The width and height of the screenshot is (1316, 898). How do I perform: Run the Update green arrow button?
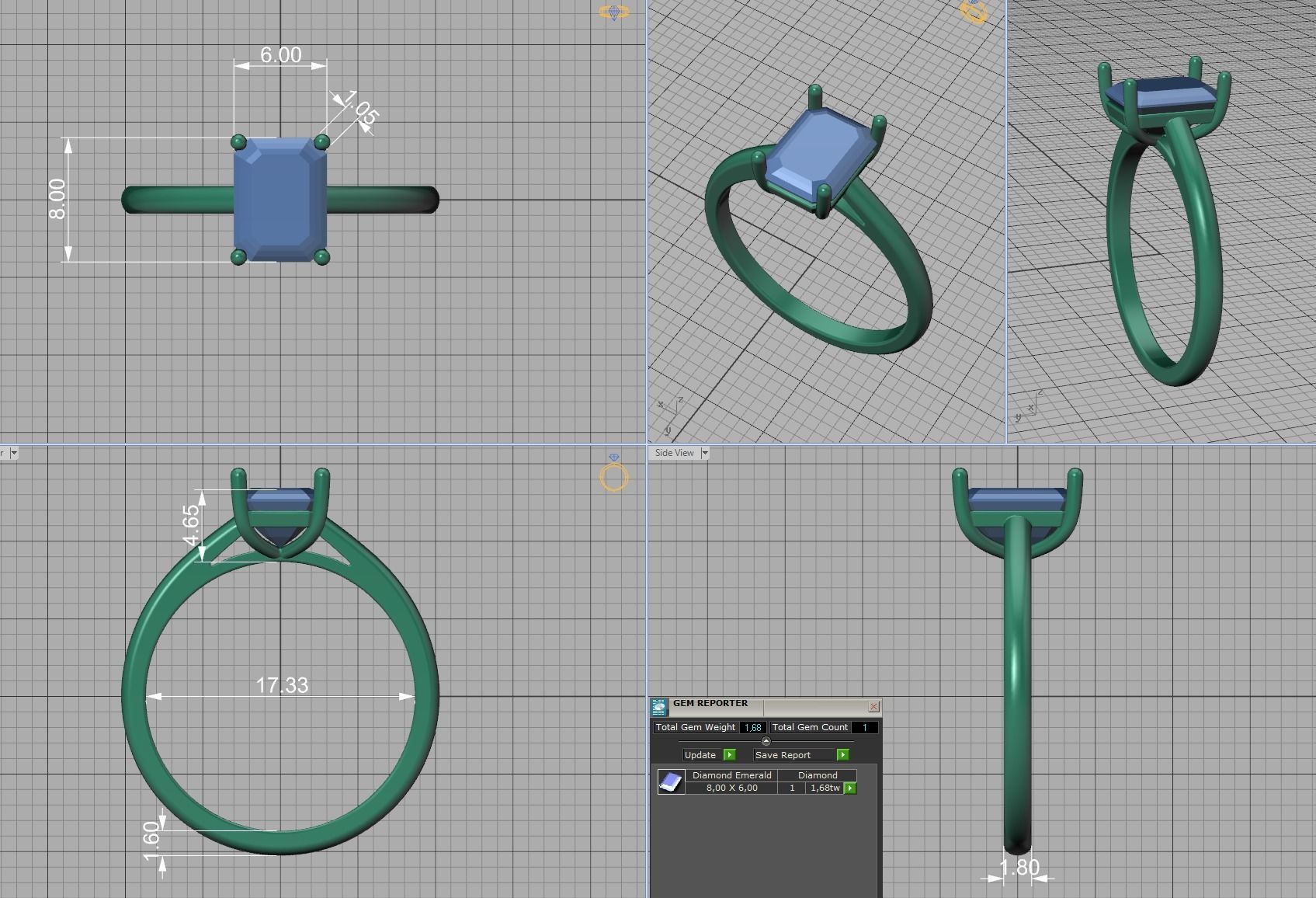point(729,754)
